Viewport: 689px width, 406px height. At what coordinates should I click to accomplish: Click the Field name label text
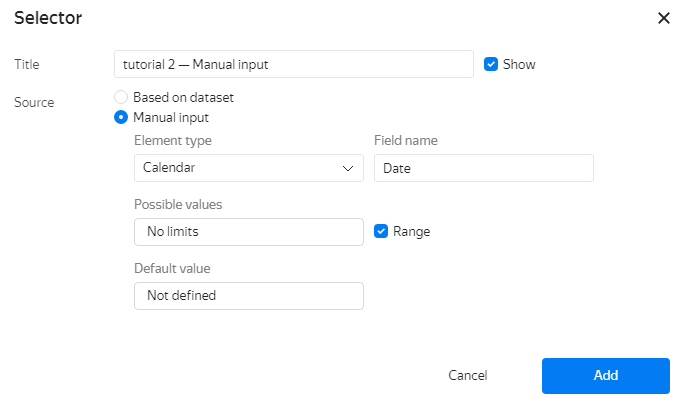point(406,141)
